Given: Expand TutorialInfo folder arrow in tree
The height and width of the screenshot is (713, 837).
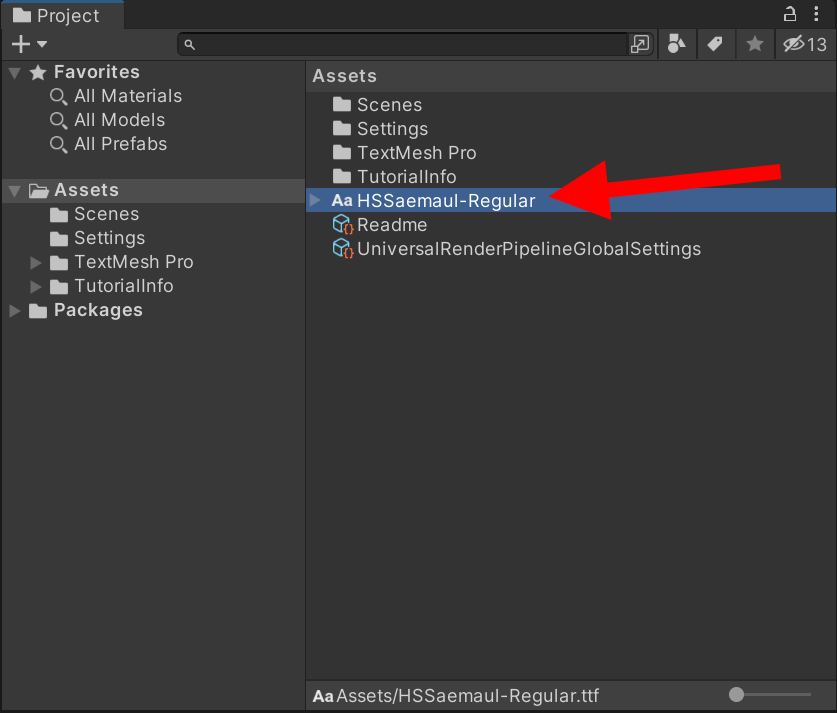Looking at the screenshot, I should coord(36,287).
